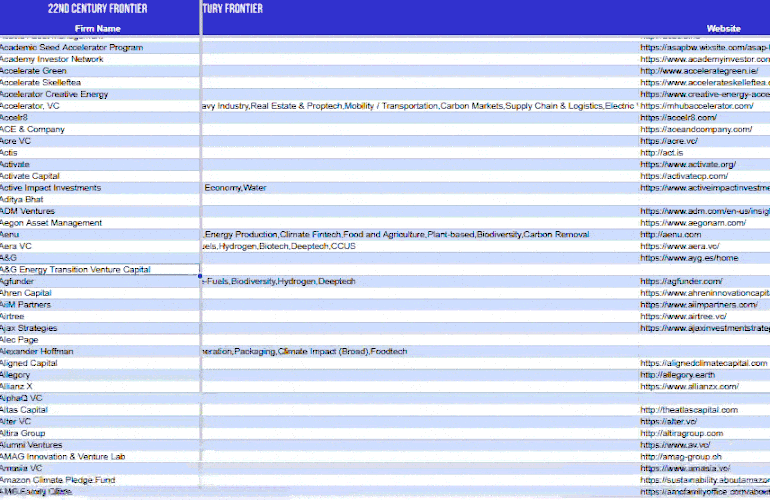Click the Alumni Ventures cell
770x500 pixels.
100,445
